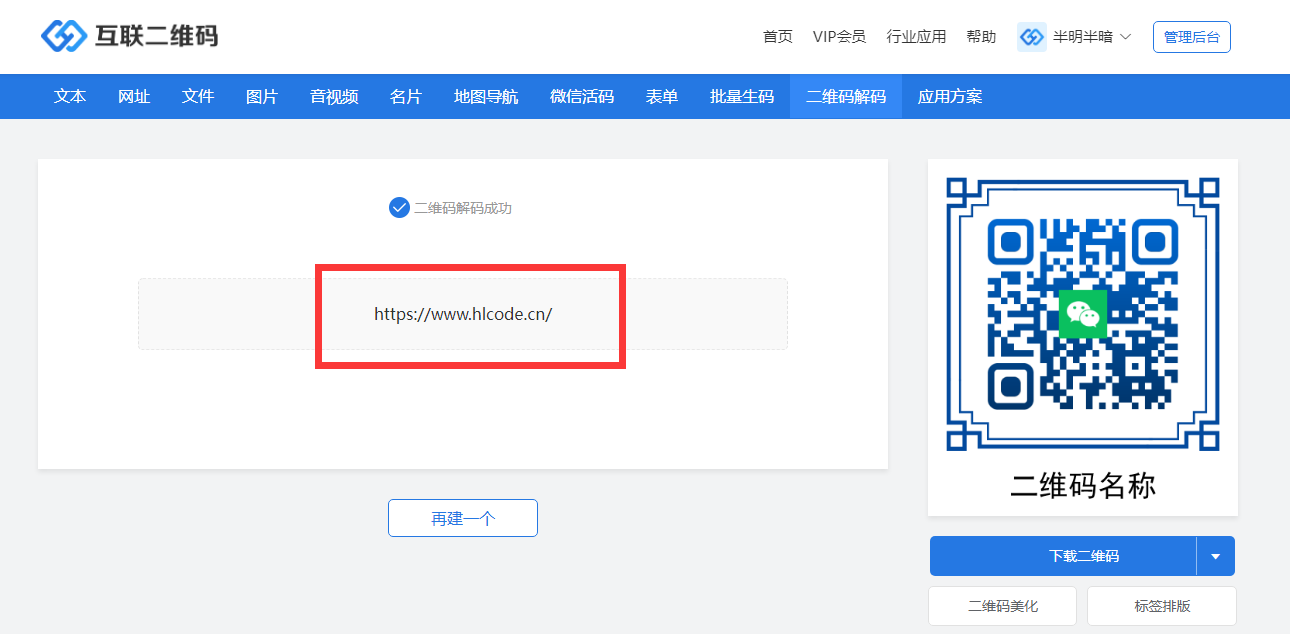Switch to the 音视频 tab
The width and height of the screenshot is (1290, 634).
pyautogui.click(x=334, y=96)
